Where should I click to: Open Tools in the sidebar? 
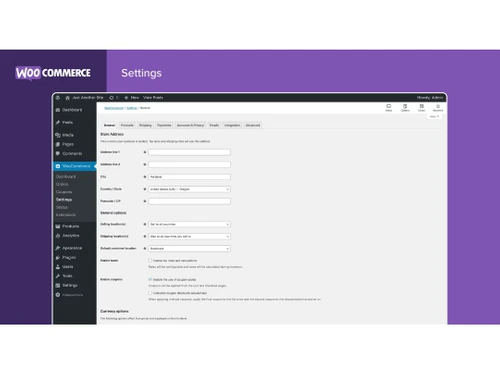64,276
